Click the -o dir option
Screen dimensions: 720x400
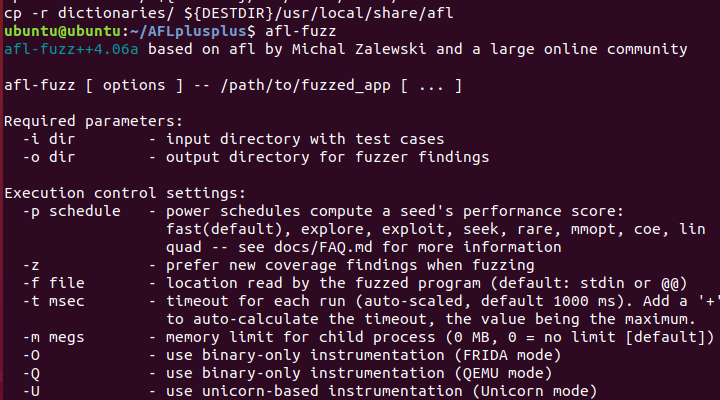tap(49, 157)
